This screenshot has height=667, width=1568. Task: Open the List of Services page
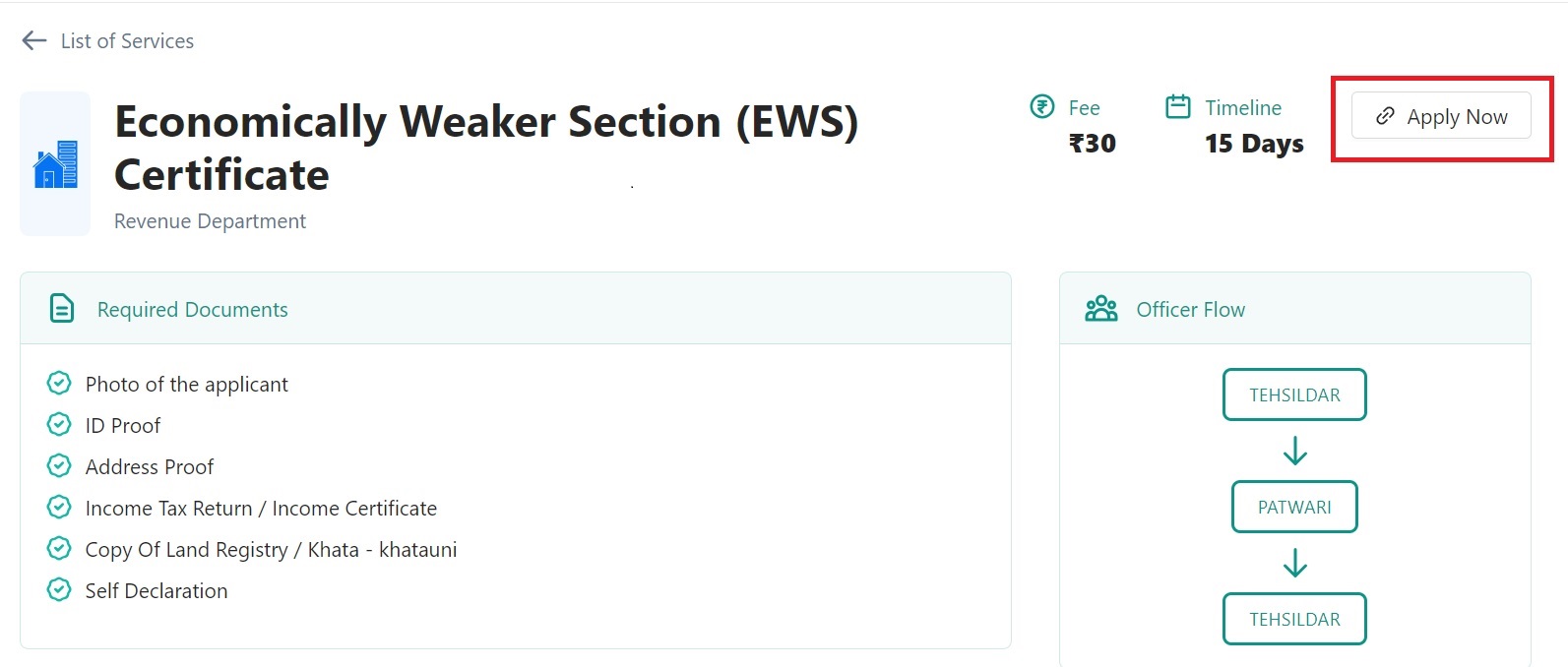[127, 41]
